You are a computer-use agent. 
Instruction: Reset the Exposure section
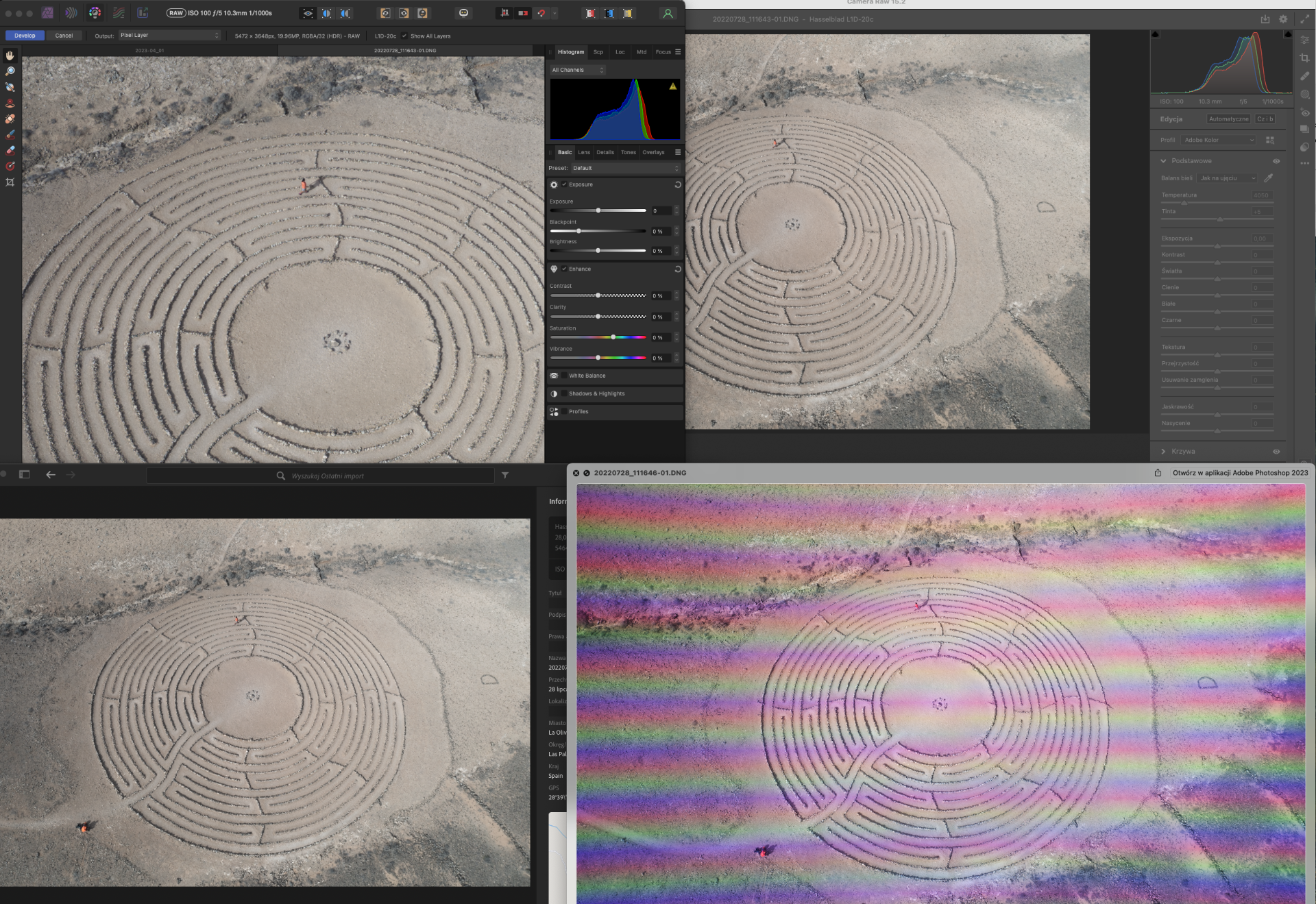[x=677, y=184]
